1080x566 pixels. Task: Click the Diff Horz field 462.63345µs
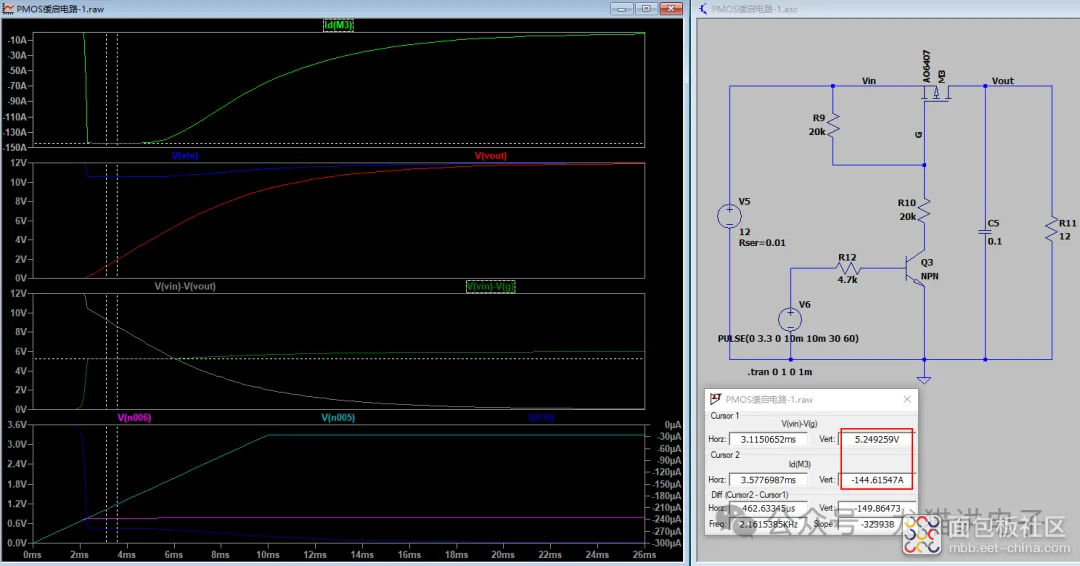click(x=767, y=508)
